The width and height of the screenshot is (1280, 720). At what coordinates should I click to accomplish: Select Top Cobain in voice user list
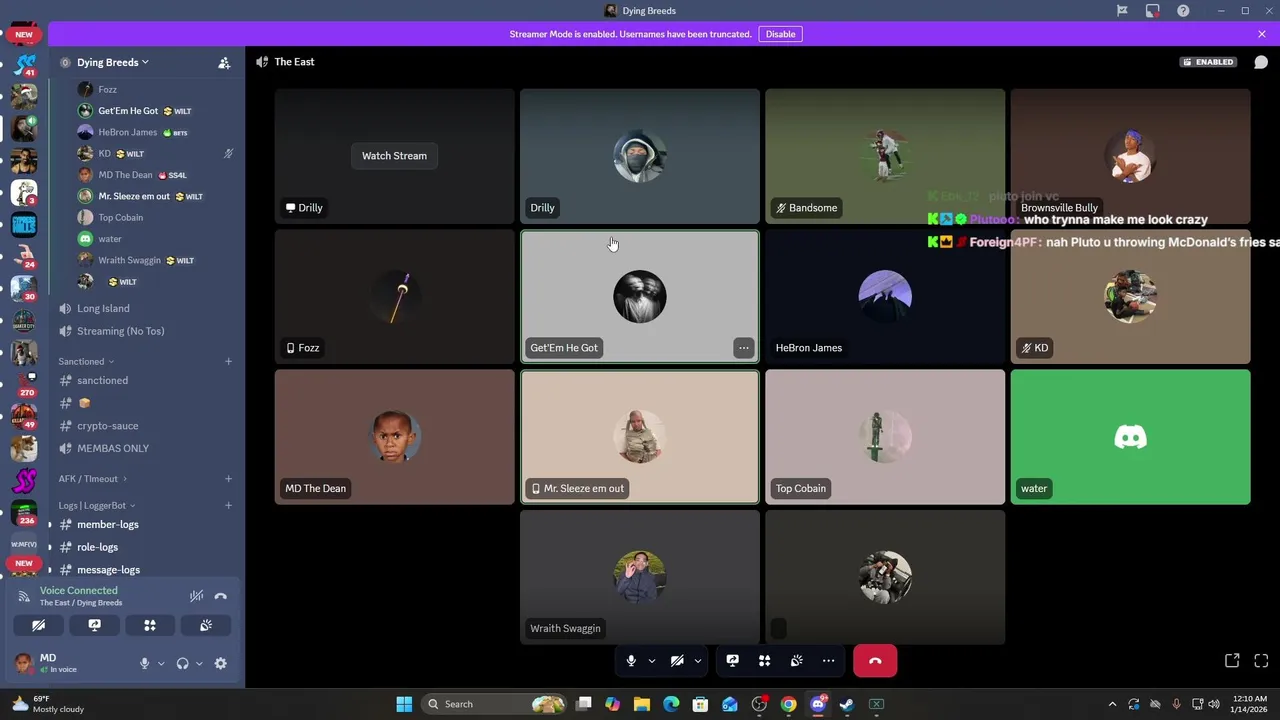pyautogui.click(x=120, y=217)
